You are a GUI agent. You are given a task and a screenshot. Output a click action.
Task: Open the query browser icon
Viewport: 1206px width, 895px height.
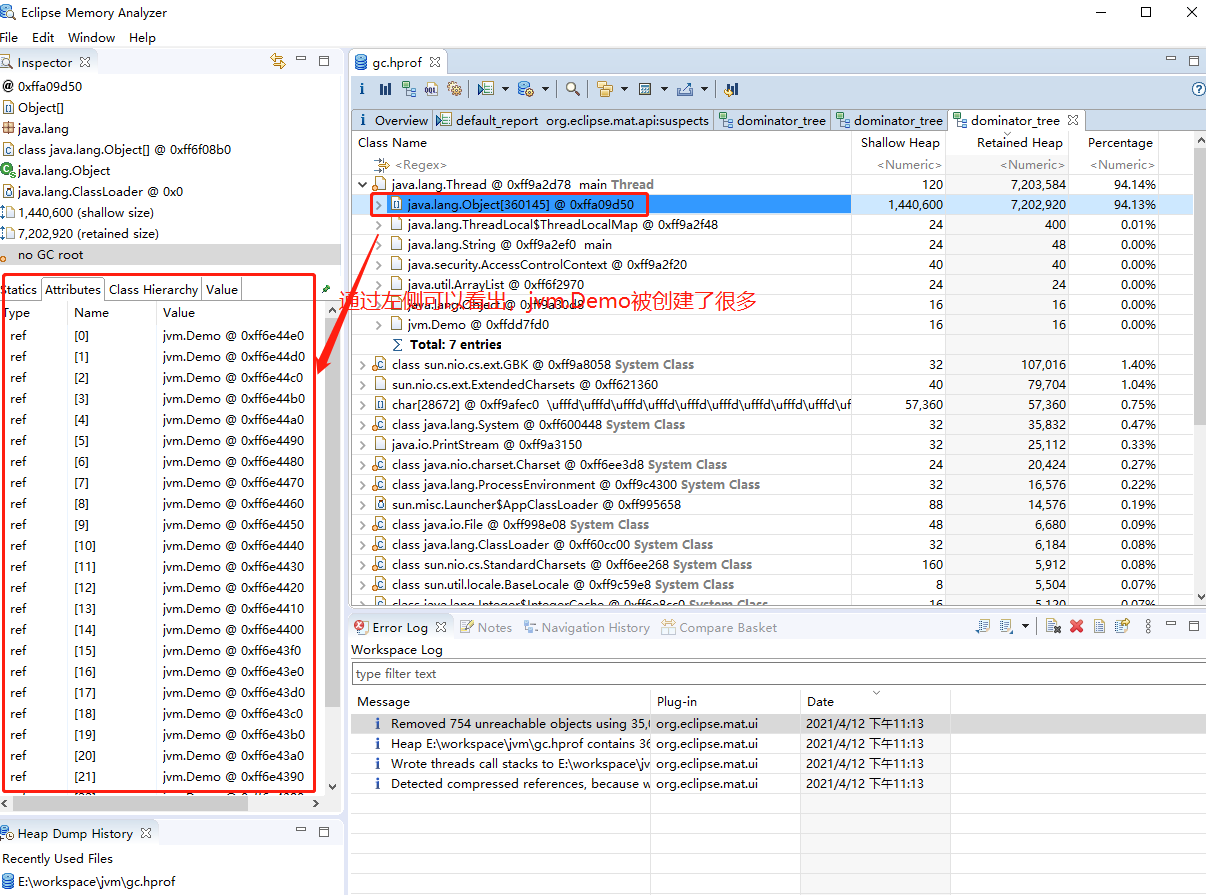click(526, 89)
